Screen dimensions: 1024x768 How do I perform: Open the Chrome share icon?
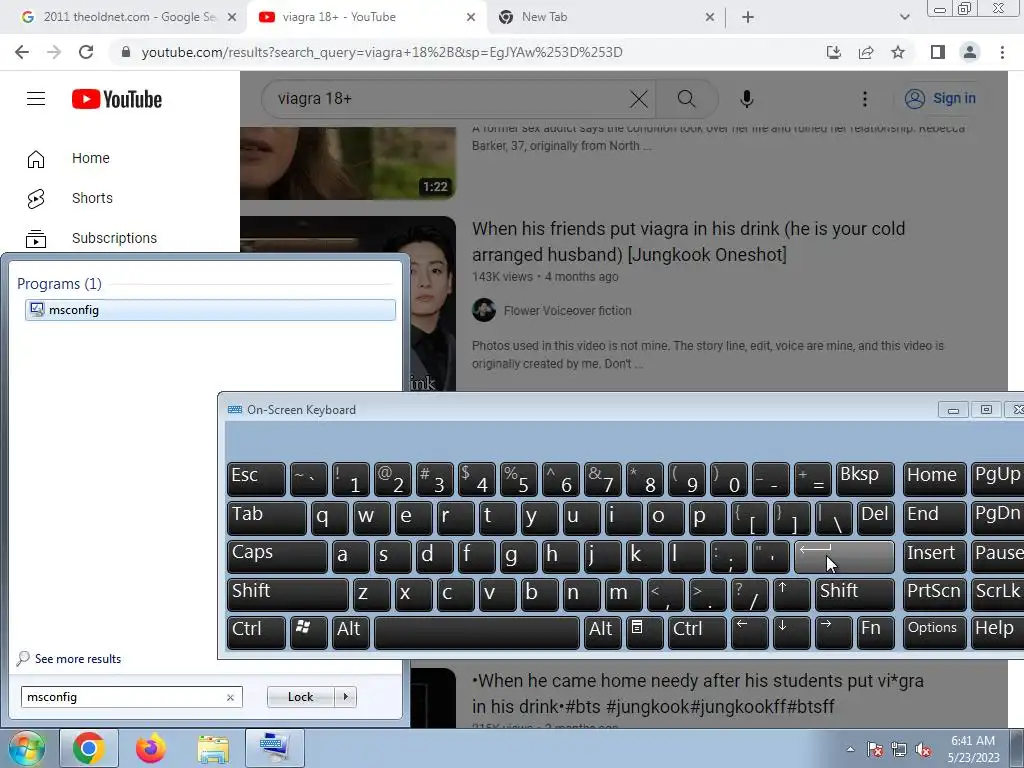click(866, 52)
